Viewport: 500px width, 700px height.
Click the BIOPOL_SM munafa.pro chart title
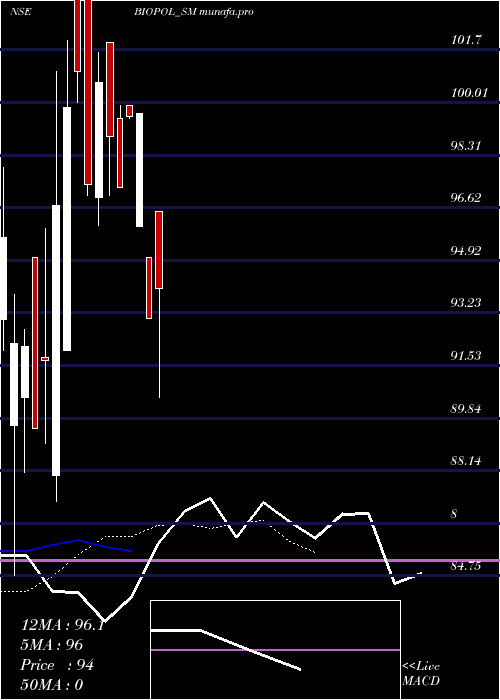194,12
